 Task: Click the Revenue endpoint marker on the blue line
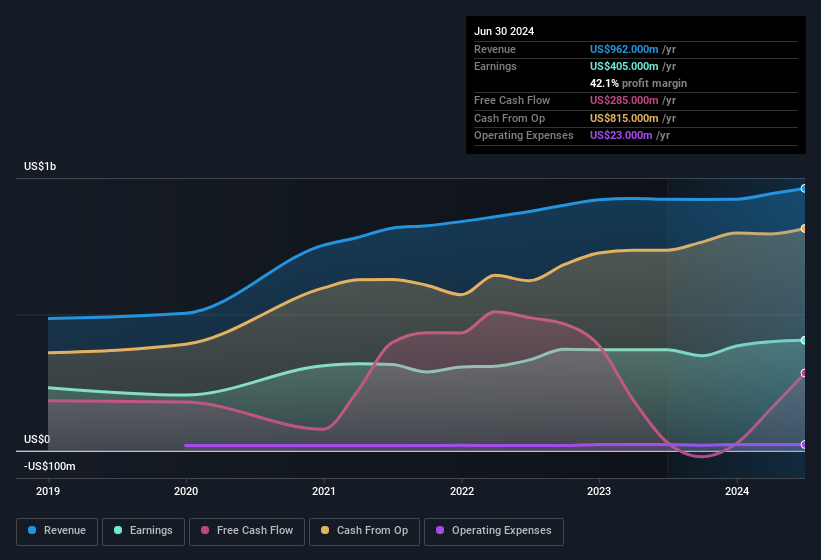point(804,188)
